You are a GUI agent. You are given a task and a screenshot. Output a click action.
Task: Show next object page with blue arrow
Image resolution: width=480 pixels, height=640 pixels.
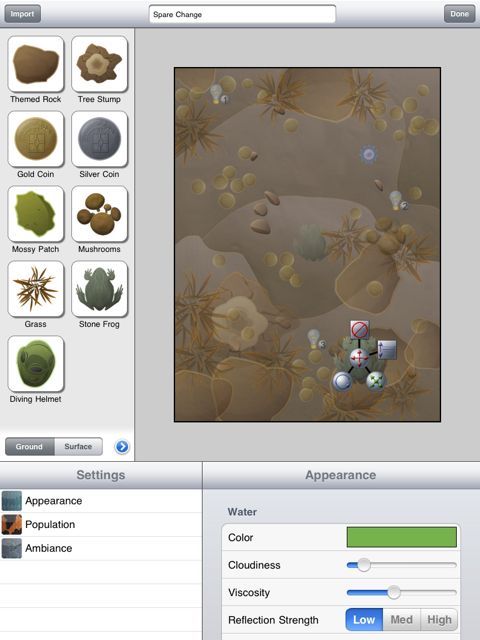[x=122, y=447]
